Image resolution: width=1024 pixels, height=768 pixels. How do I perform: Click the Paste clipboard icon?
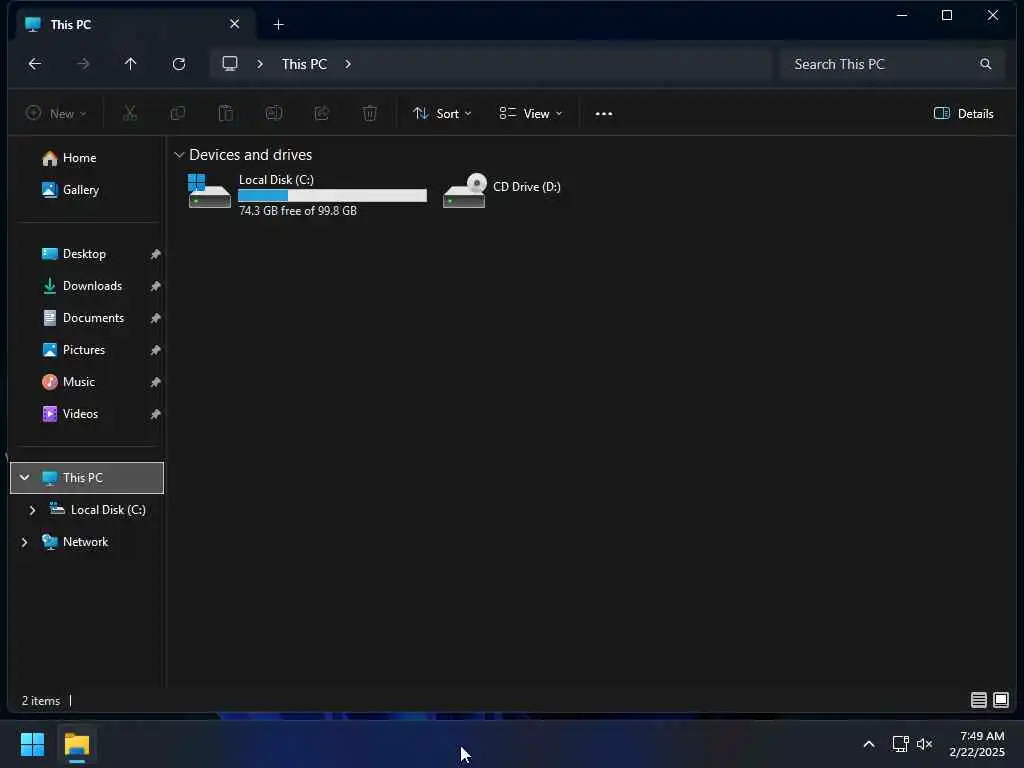point(226,113)
